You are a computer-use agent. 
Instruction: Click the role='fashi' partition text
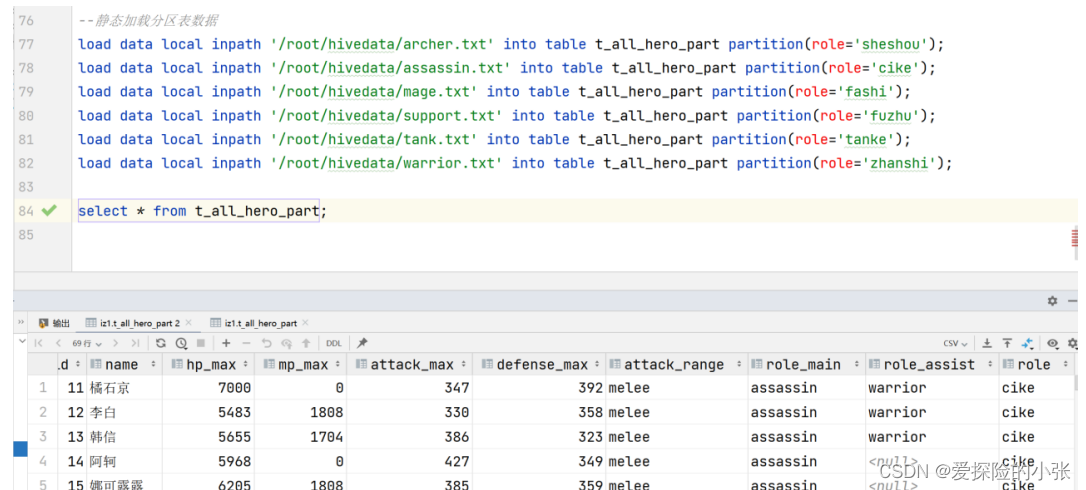tap(846, 92)
